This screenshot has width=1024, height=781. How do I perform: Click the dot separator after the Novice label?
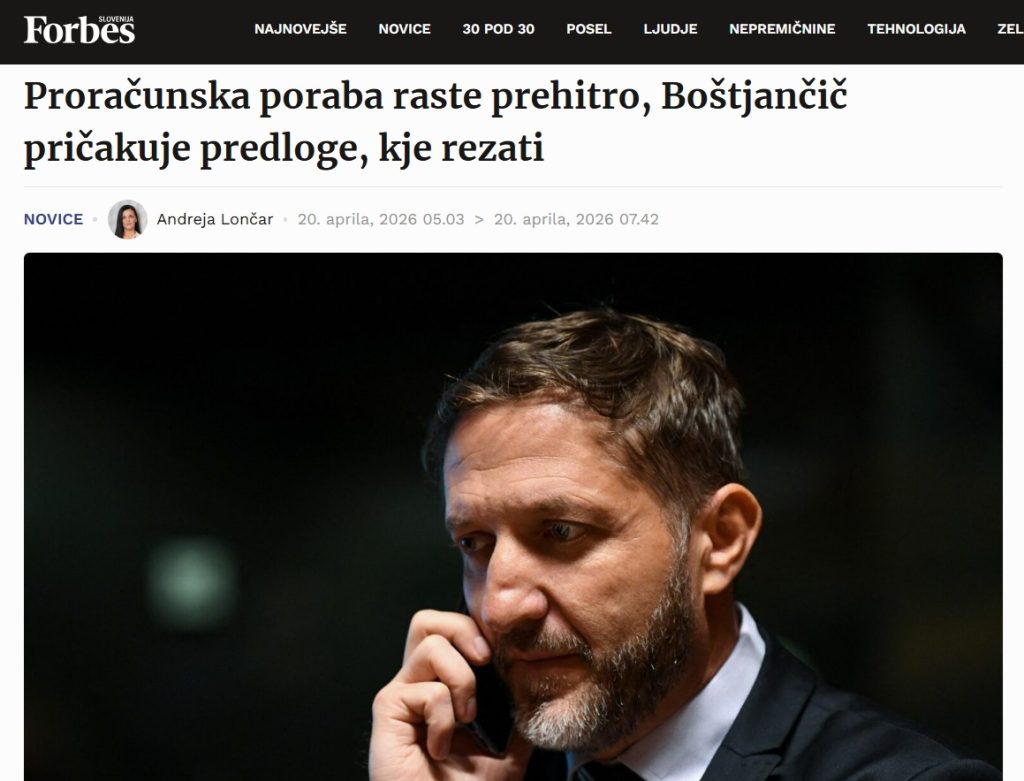(x=95, y=219)
